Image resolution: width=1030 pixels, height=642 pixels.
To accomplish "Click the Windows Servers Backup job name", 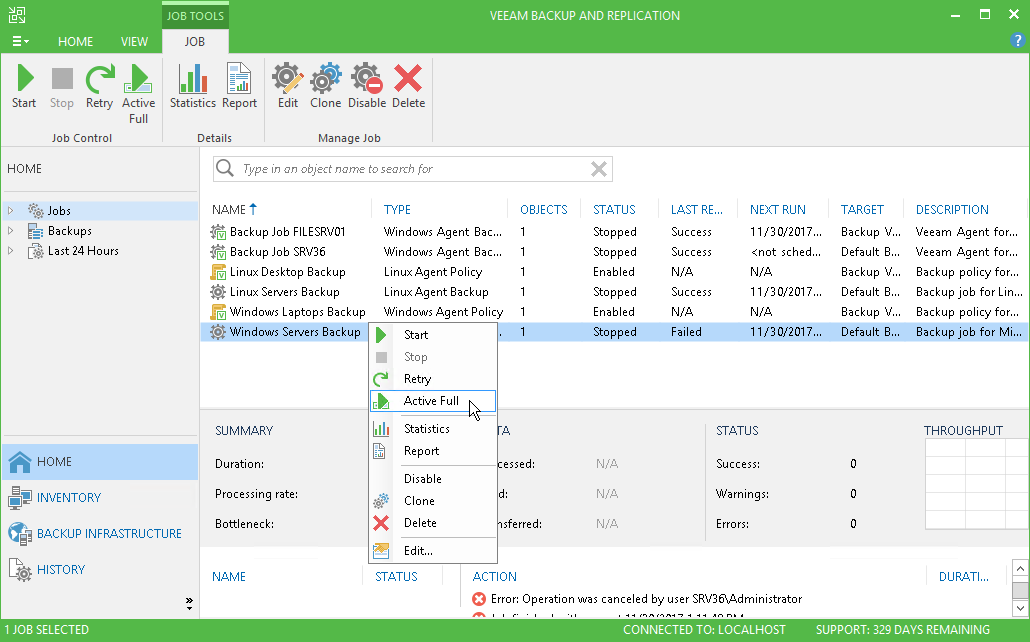I will pos(295,332).
